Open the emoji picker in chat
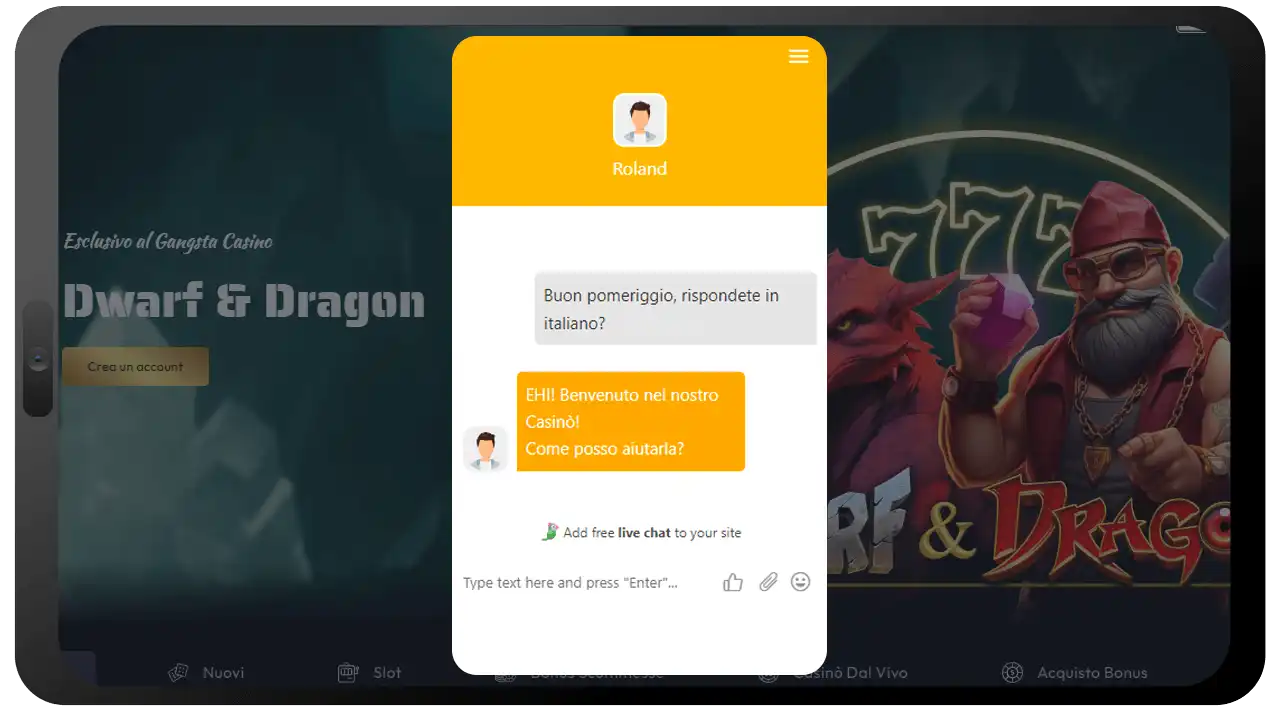Image resolution: width=1280 pixels, height=720 pixels. [800, 581]
